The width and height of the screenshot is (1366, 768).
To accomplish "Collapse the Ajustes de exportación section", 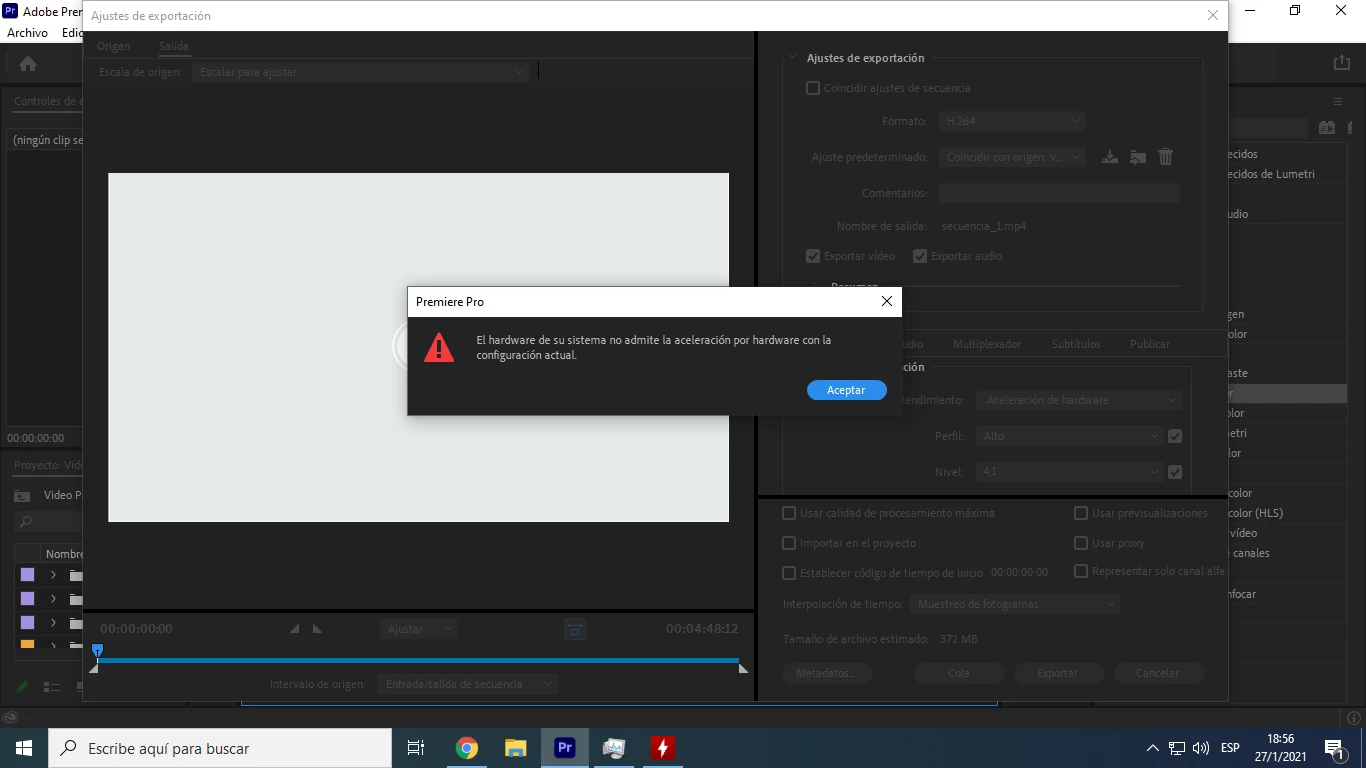I will [793, 58].
